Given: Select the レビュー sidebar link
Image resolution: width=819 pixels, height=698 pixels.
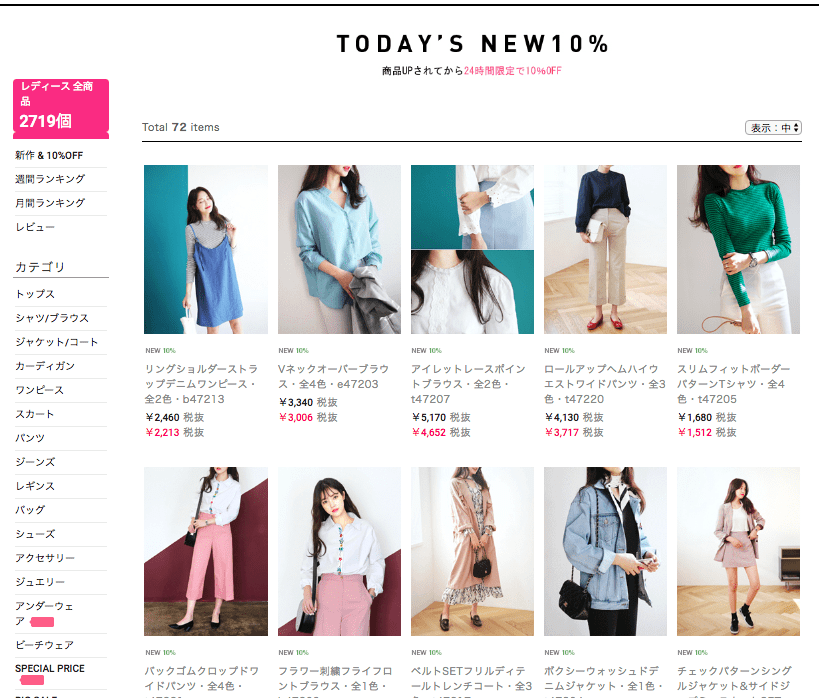Looking at the screenshot, I should point(35,227).
